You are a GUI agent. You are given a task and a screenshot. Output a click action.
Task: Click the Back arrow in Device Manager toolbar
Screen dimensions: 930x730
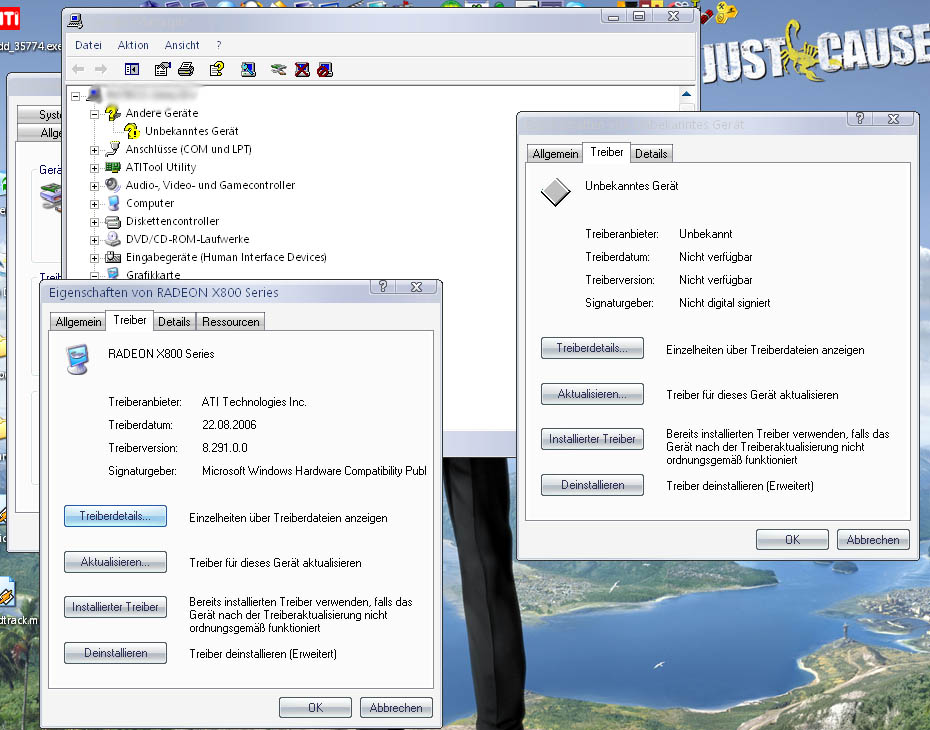click(x=78, y=69)
